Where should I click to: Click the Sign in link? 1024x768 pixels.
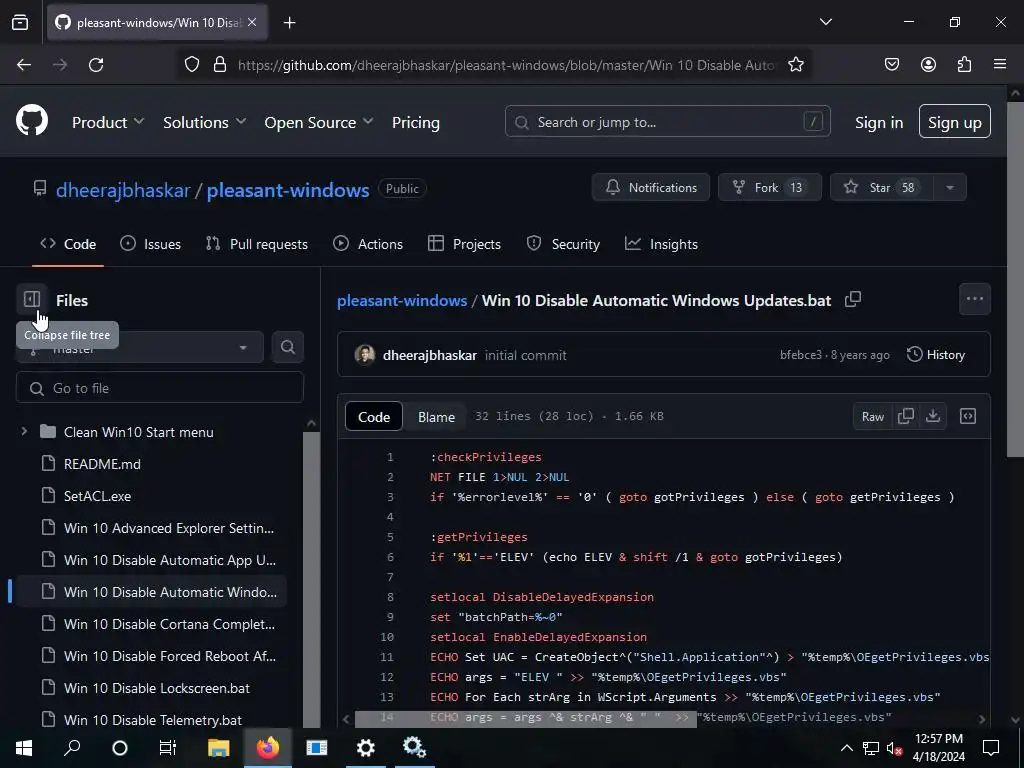coord(879,122)
